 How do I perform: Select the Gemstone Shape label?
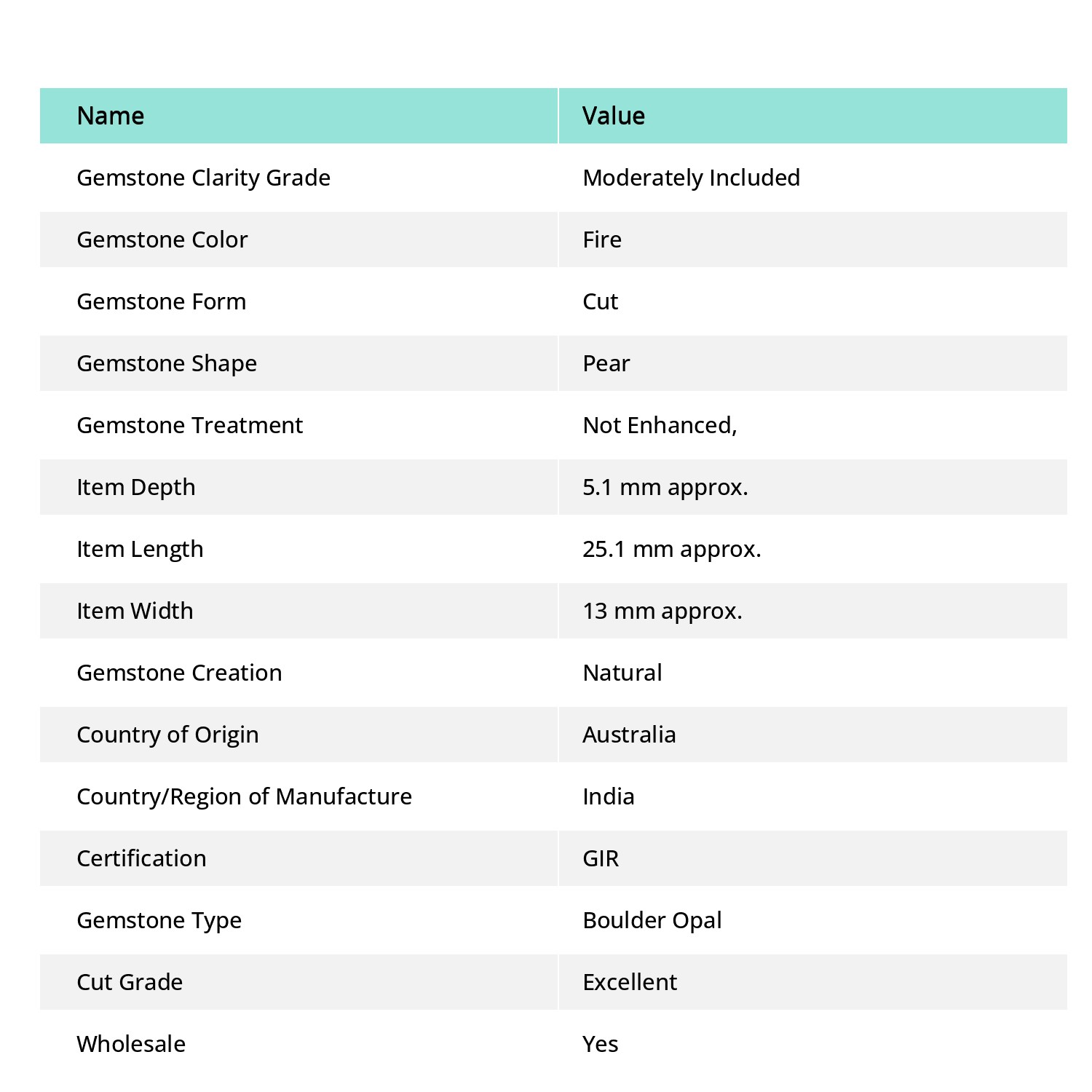pyautogui.click(x=167, y=363)
